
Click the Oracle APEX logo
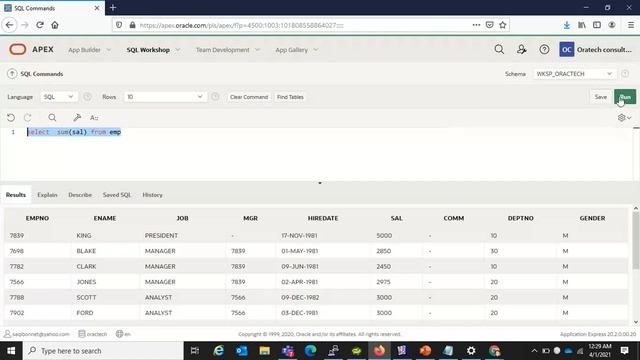[x=31, y=49]
